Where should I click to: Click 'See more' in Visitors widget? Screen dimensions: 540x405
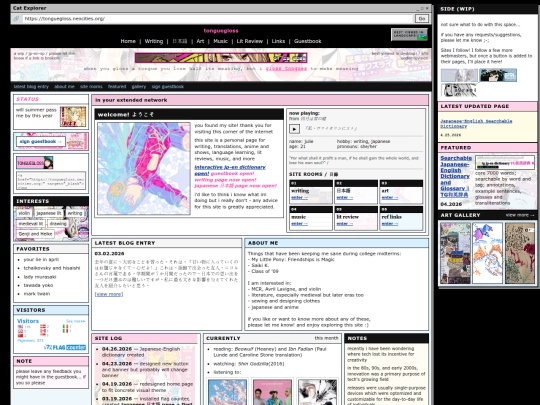(76, 321)
